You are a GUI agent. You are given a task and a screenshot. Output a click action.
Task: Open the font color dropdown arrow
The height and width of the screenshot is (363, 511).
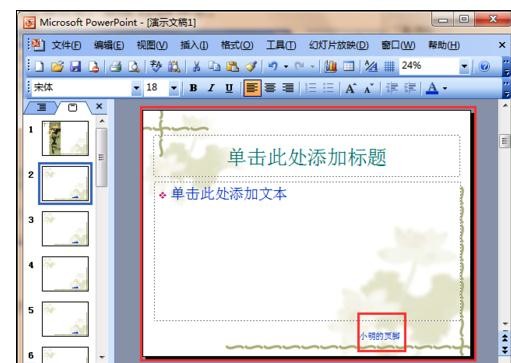coord(445,89)
